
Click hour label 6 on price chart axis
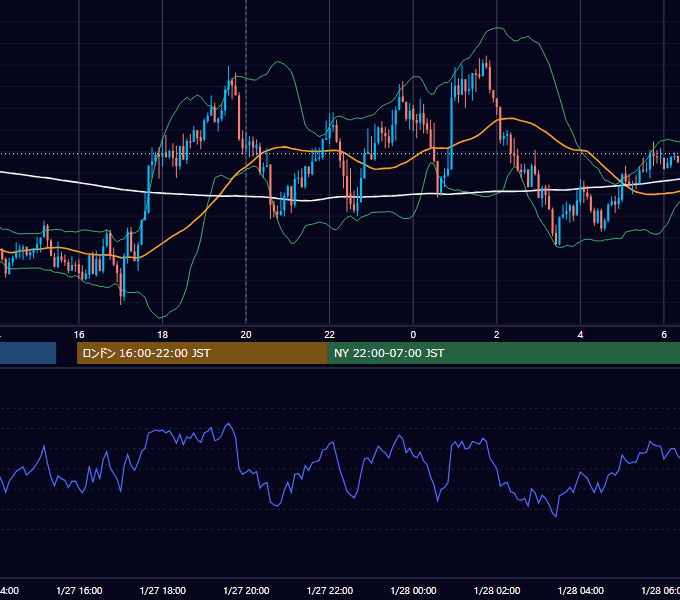click(x=664, y=335)
